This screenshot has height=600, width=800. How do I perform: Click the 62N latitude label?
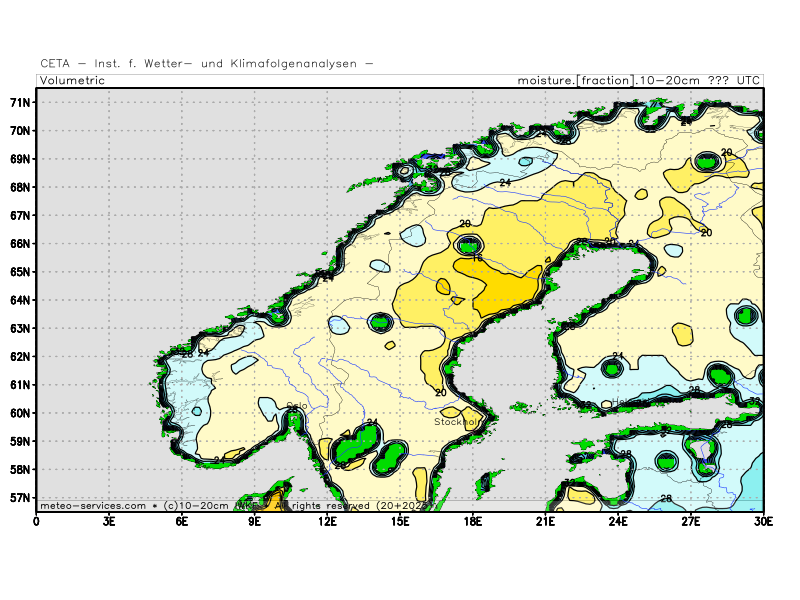20,357
